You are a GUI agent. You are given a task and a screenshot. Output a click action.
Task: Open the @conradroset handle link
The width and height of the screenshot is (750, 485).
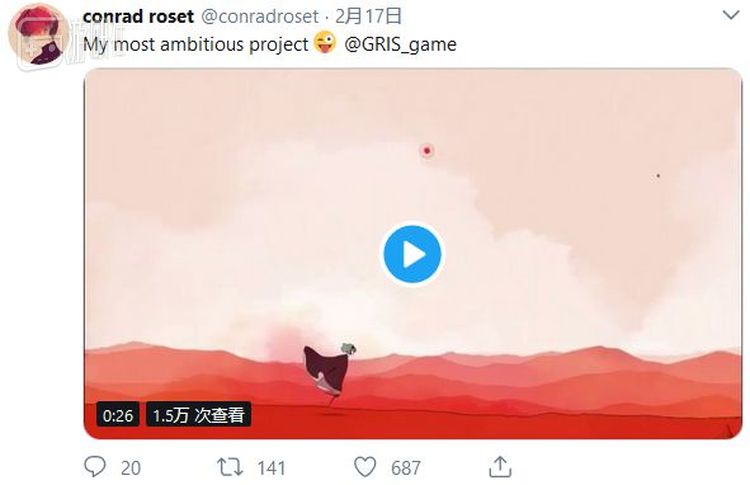tap(260, 16)
